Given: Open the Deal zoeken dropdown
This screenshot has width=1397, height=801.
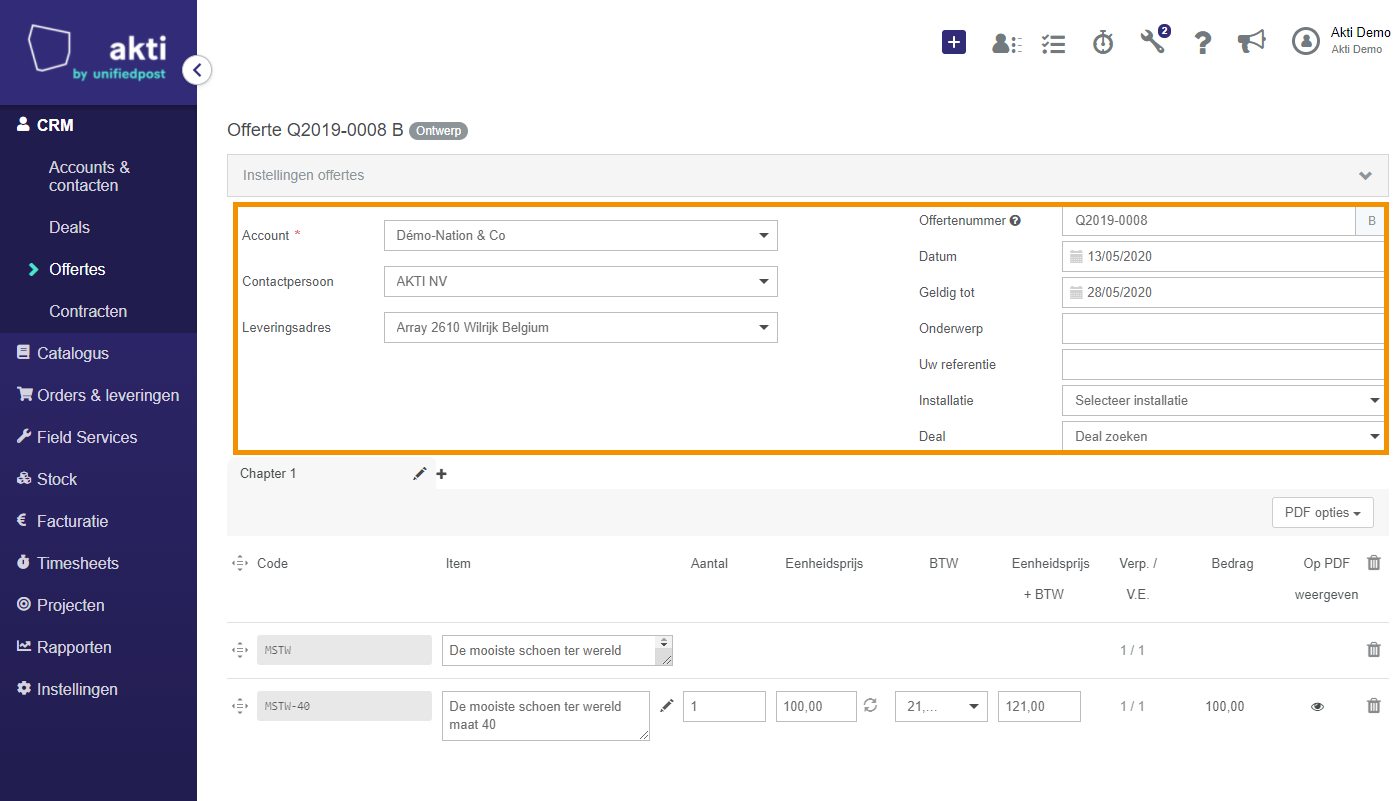Looking at the screenshot, I should (x=1224, y=436).
